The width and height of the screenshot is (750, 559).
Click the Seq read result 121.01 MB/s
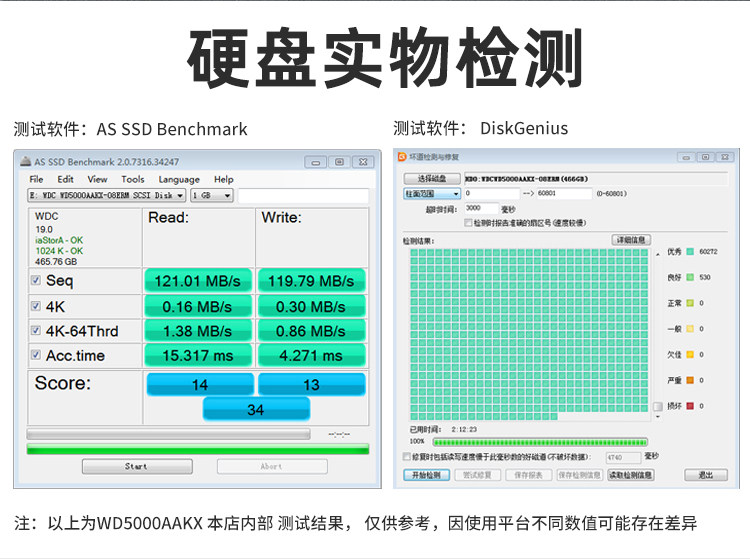pos(198,281)
